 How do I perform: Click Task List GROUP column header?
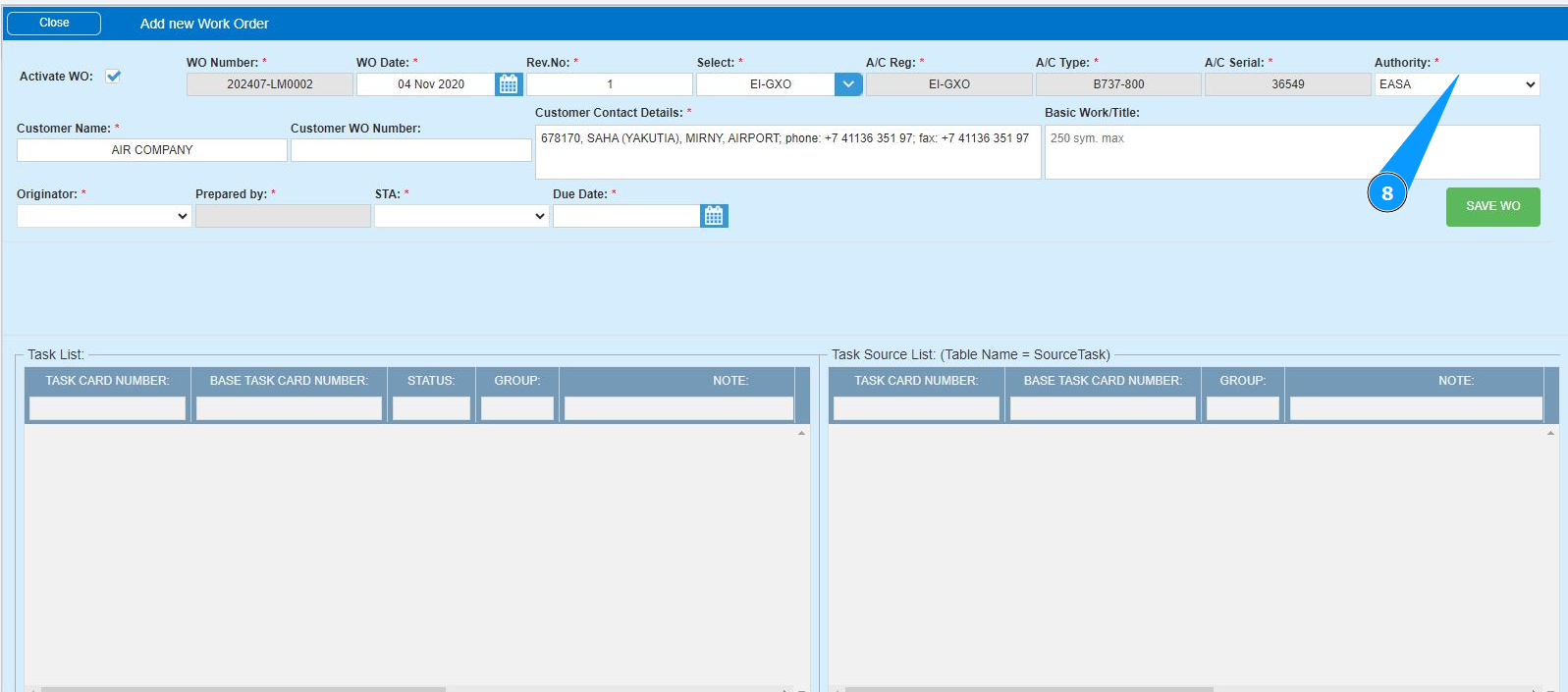pyautogui.click(x=517, y=381)
